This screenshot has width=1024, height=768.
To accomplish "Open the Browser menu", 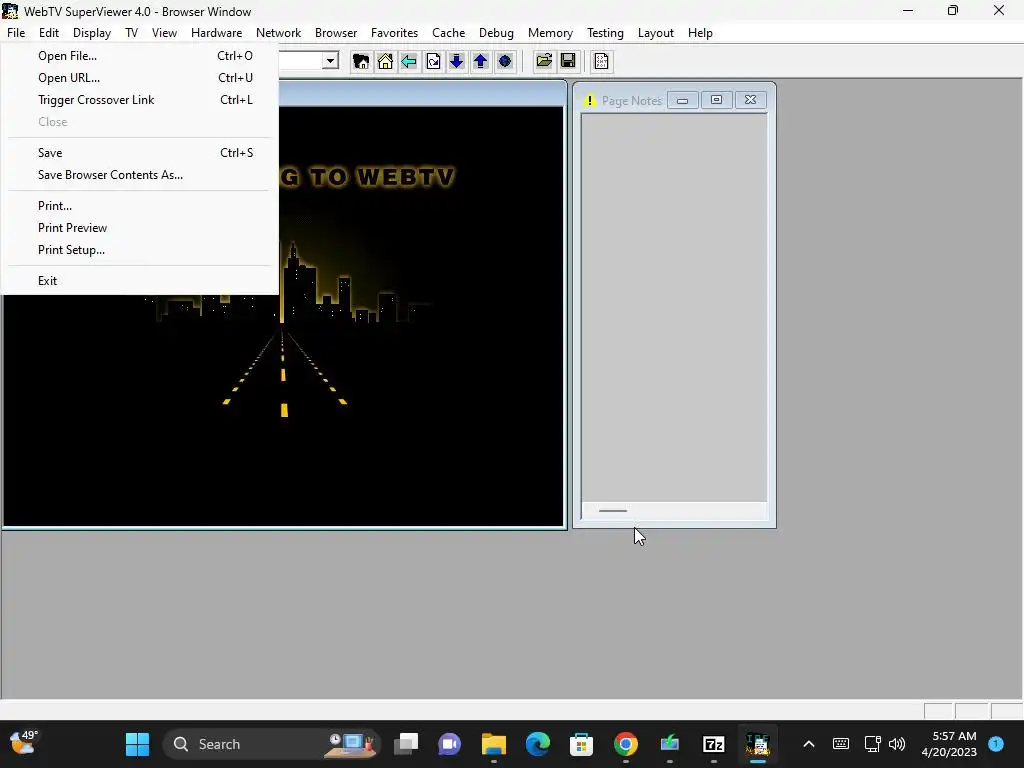I will click(x=336, y=33).
